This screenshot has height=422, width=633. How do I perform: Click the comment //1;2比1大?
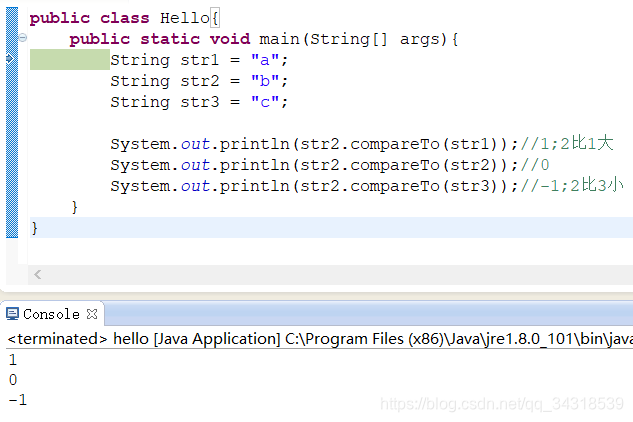567,144
